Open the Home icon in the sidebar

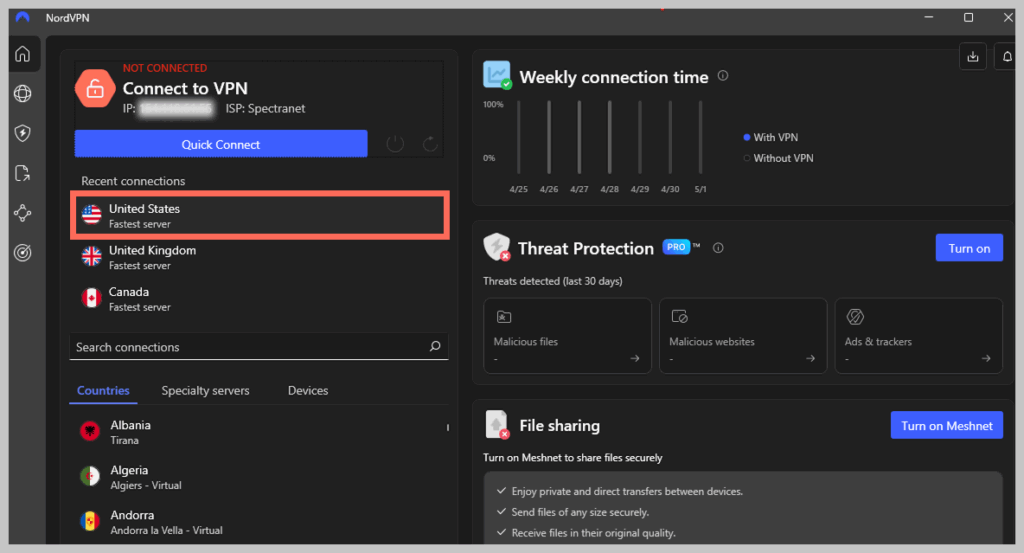click(22, 54)
